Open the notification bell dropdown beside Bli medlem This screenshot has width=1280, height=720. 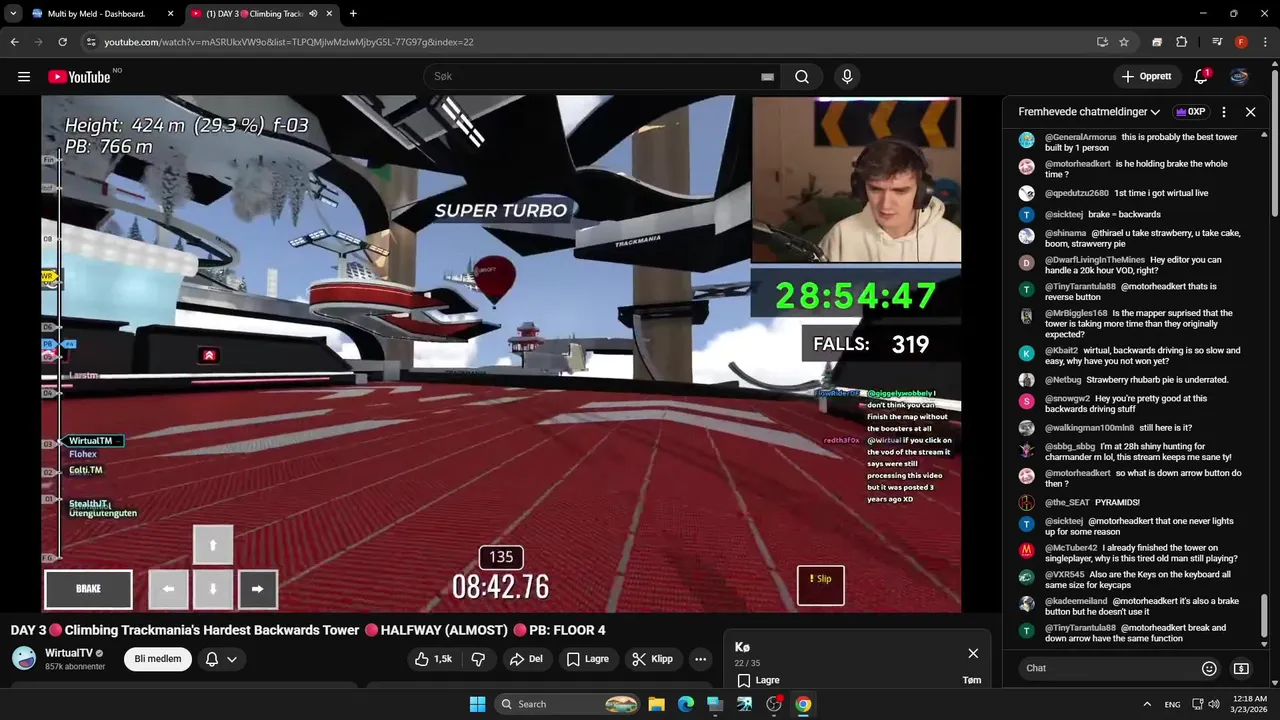pyautogui.click(x=221, y=659)
